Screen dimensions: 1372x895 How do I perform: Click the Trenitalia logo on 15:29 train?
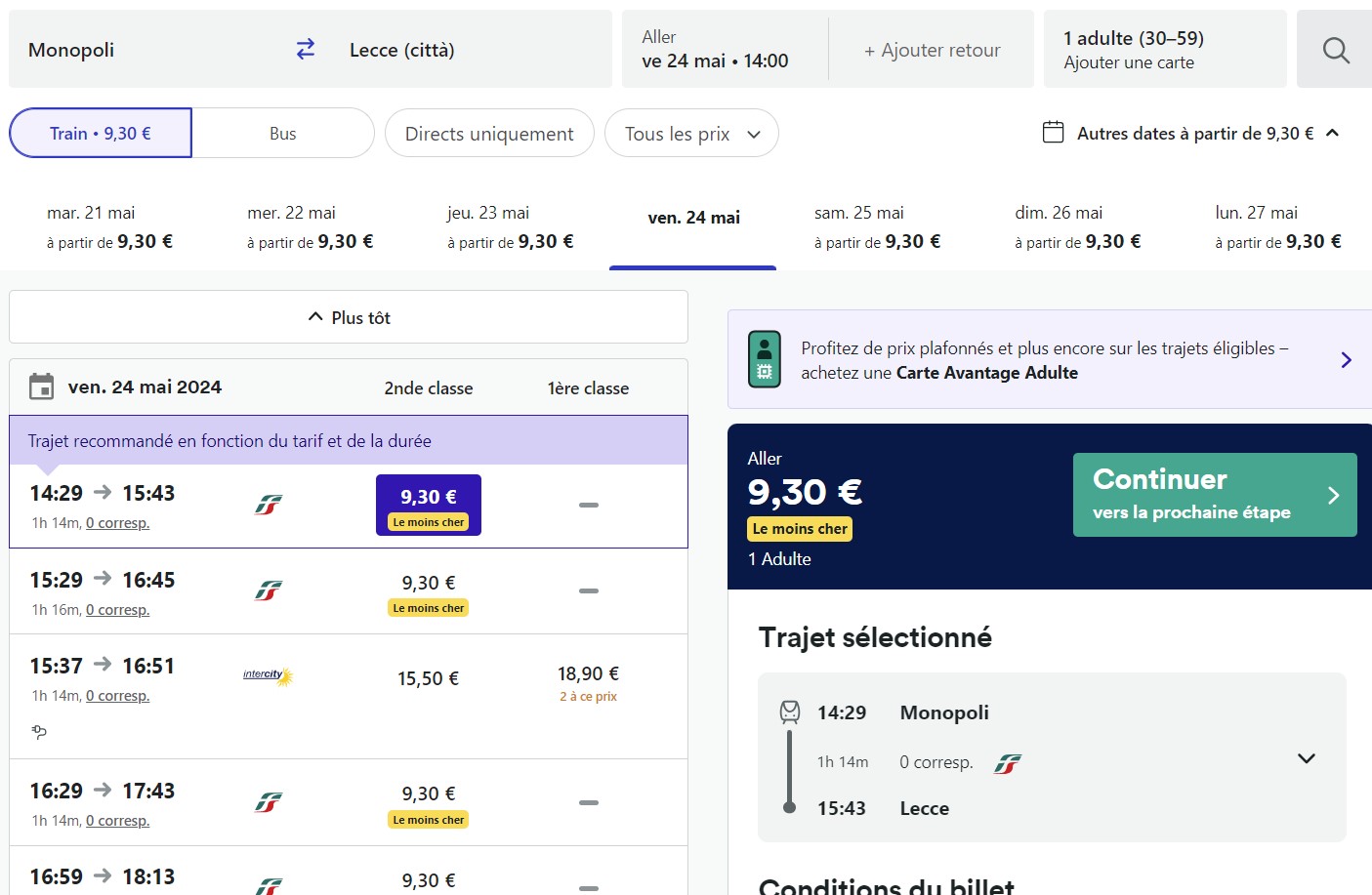pos(269,591)
